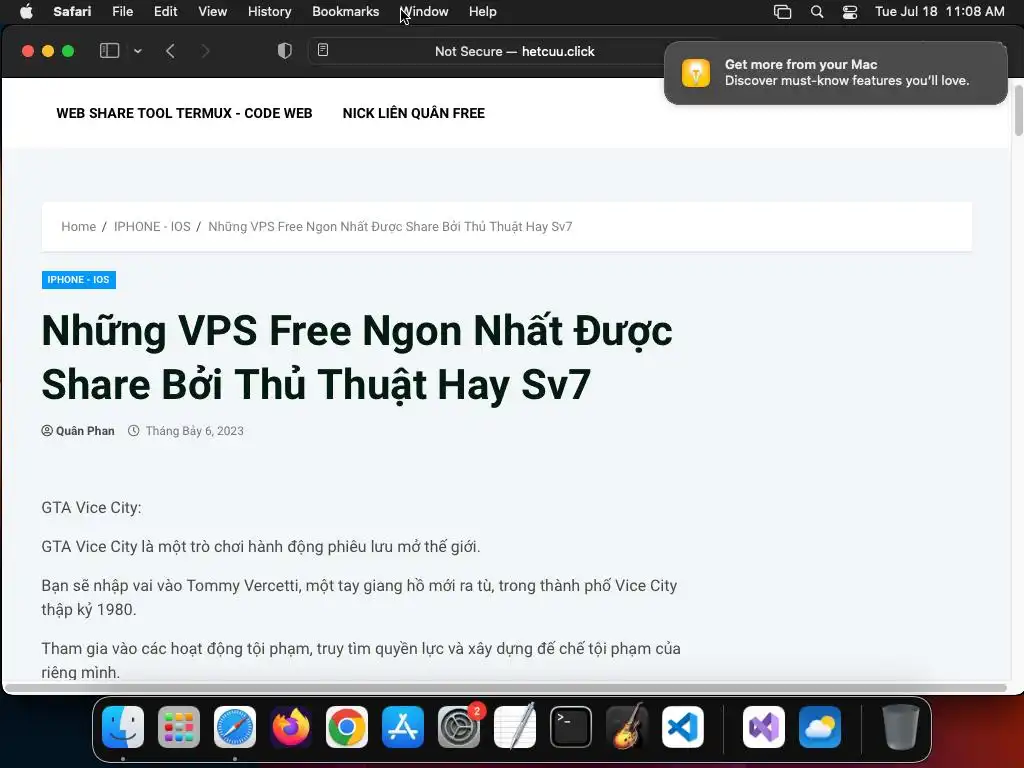This screenshot has width=1024, height=768.
Task: Open Spotlight search icon
Action: pyautogui.click(x=816, y=12)
